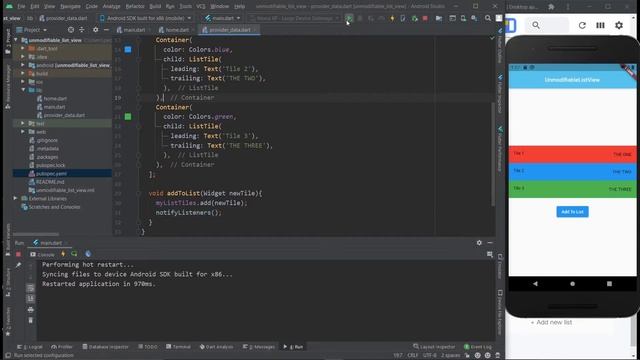Image resolution: width=640 pixels, height=360 pixels.
Task: Open Database Inspector tool window
Action: (x=105, y=347)
